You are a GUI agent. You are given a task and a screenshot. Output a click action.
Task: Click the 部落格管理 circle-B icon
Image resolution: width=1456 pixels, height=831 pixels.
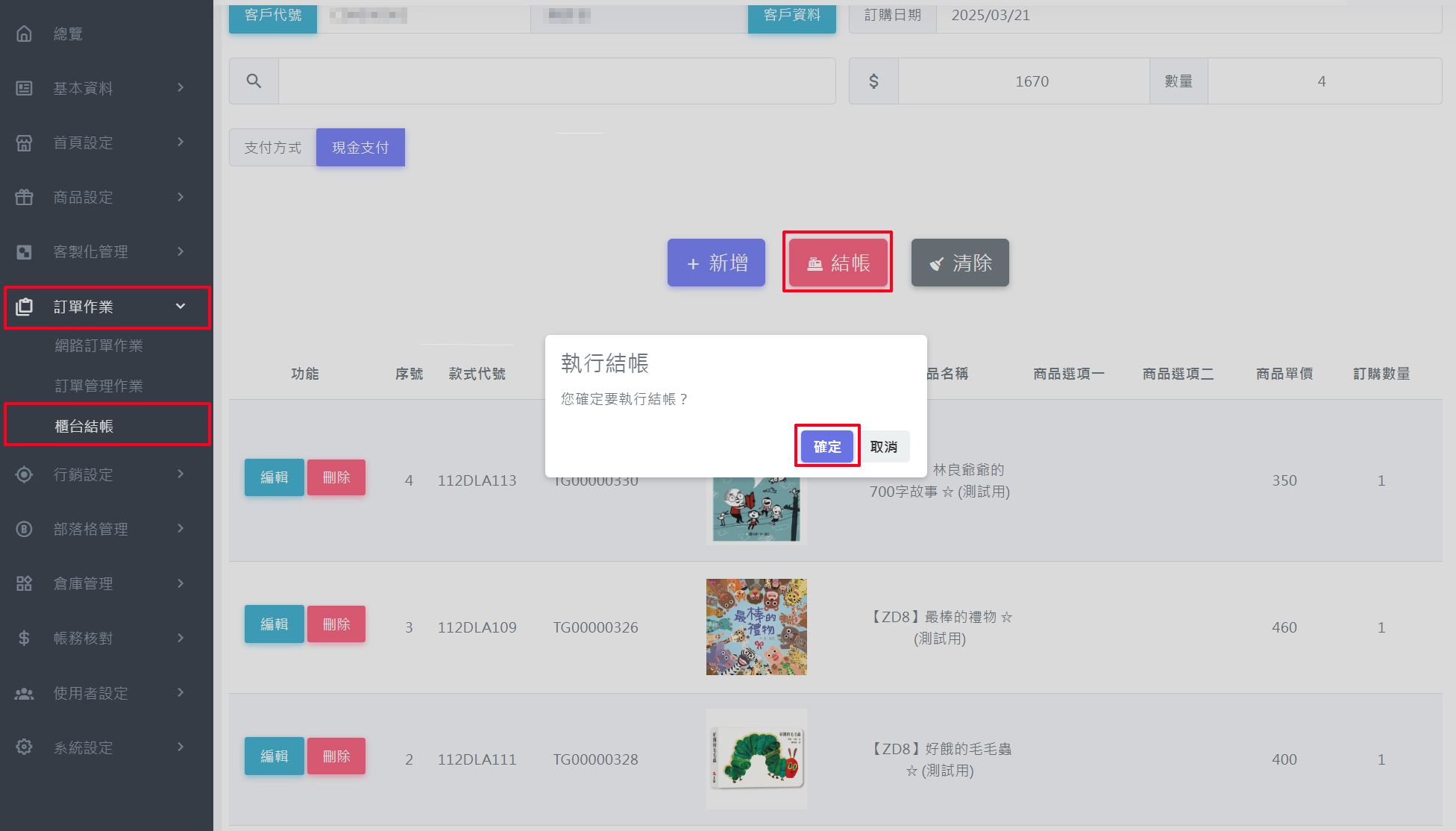(x=24, y=529)
